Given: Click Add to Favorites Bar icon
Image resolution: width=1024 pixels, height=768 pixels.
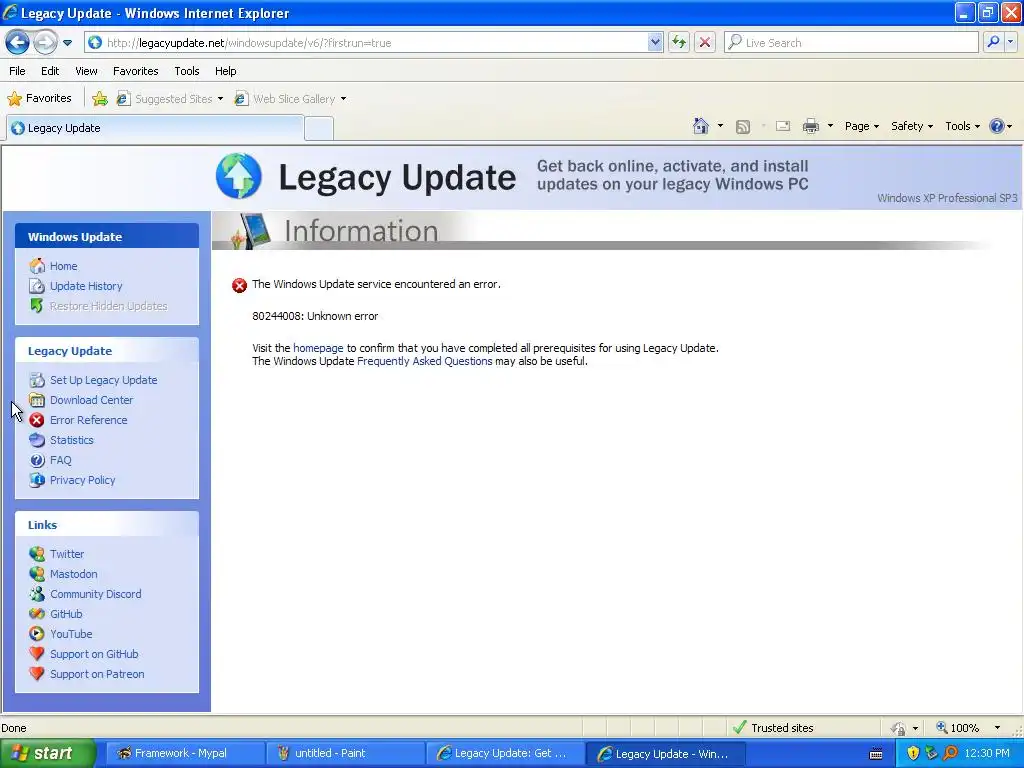Looking at the screenshot, I should point(100,99).
